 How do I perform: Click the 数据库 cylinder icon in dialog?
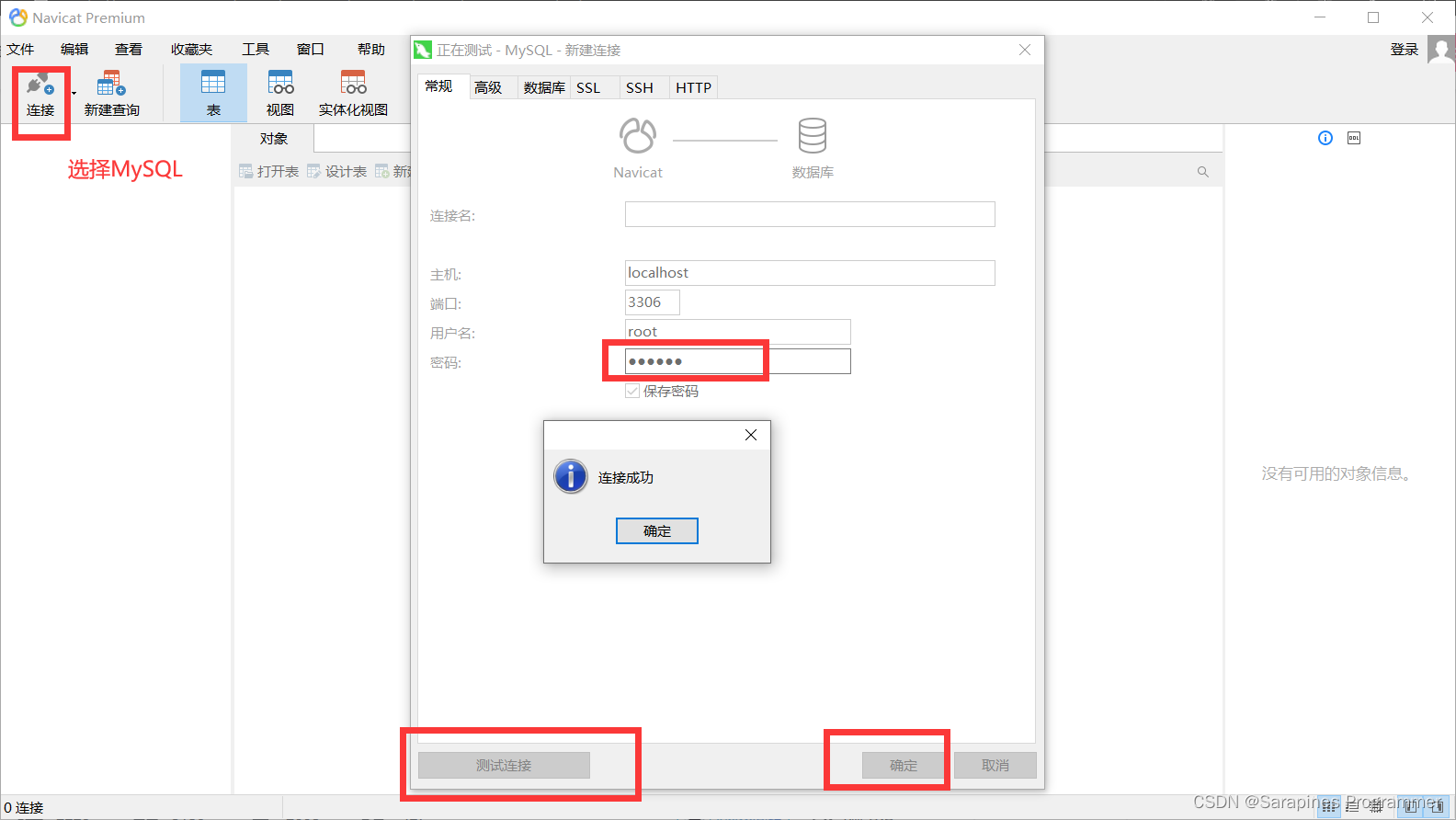coord(813,135)
